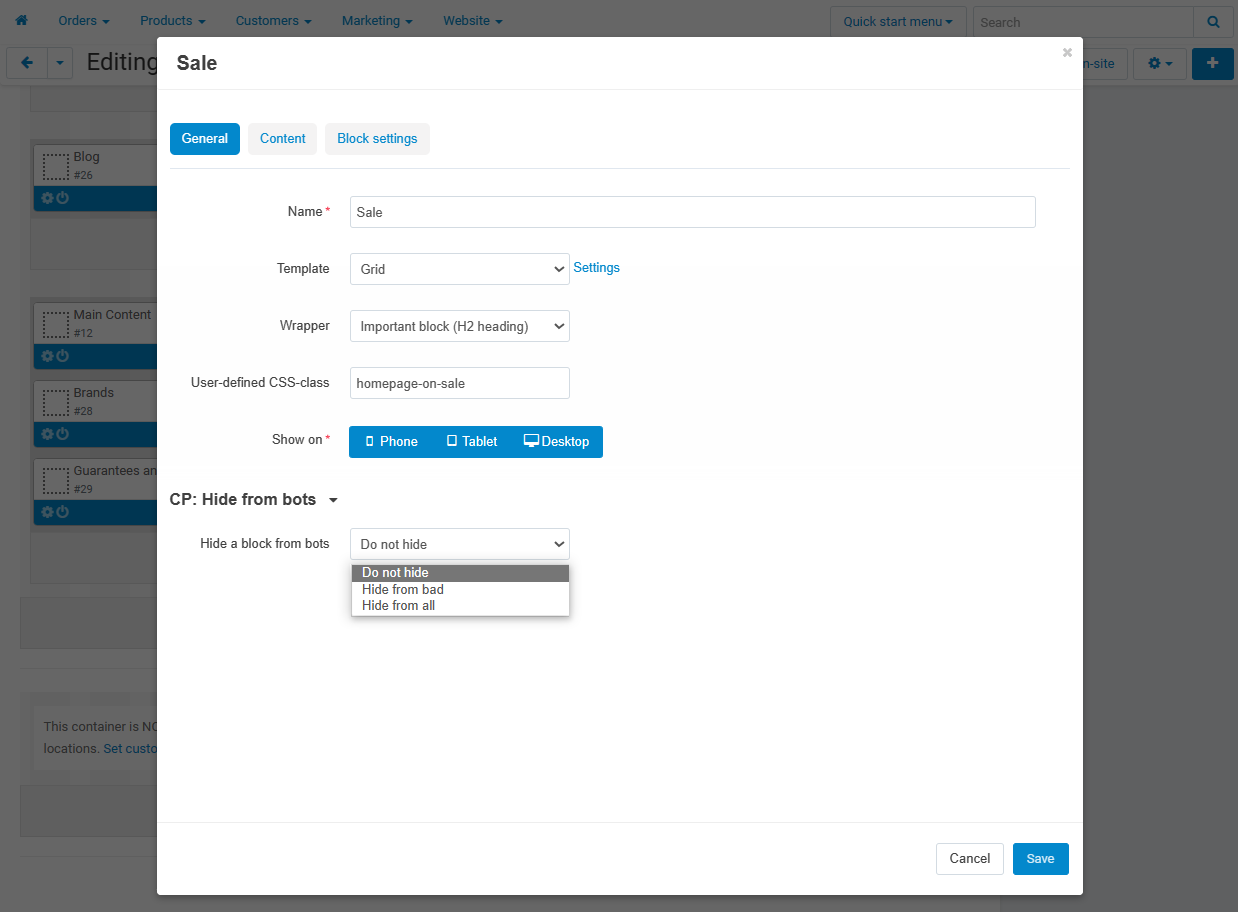Screen dimensions: 1238x912
Task: Click the search magnifier button
Action: tap(1213, 22)
